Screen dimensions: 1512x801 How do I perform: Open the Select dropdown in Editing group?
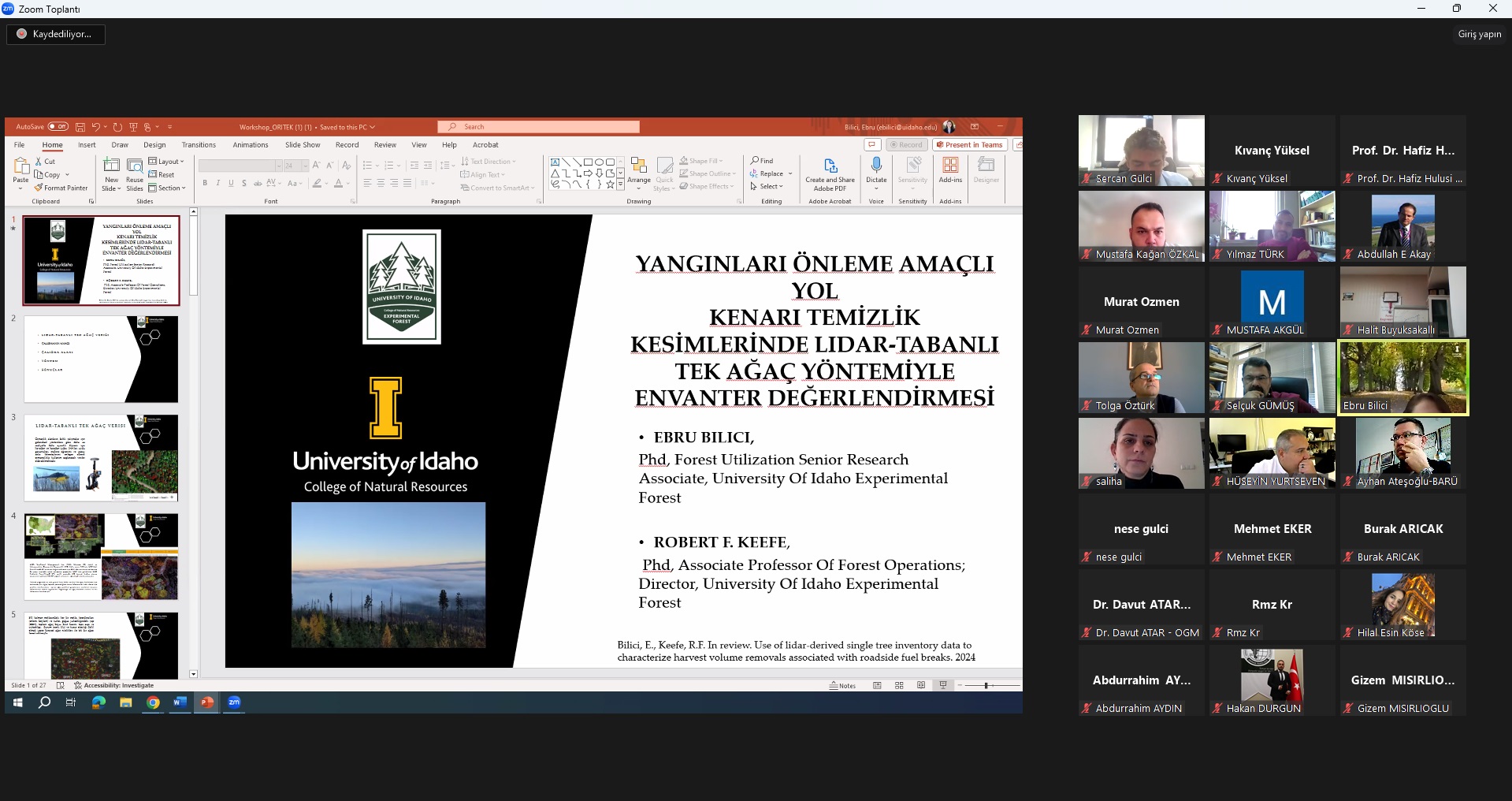tap(767, 186)
